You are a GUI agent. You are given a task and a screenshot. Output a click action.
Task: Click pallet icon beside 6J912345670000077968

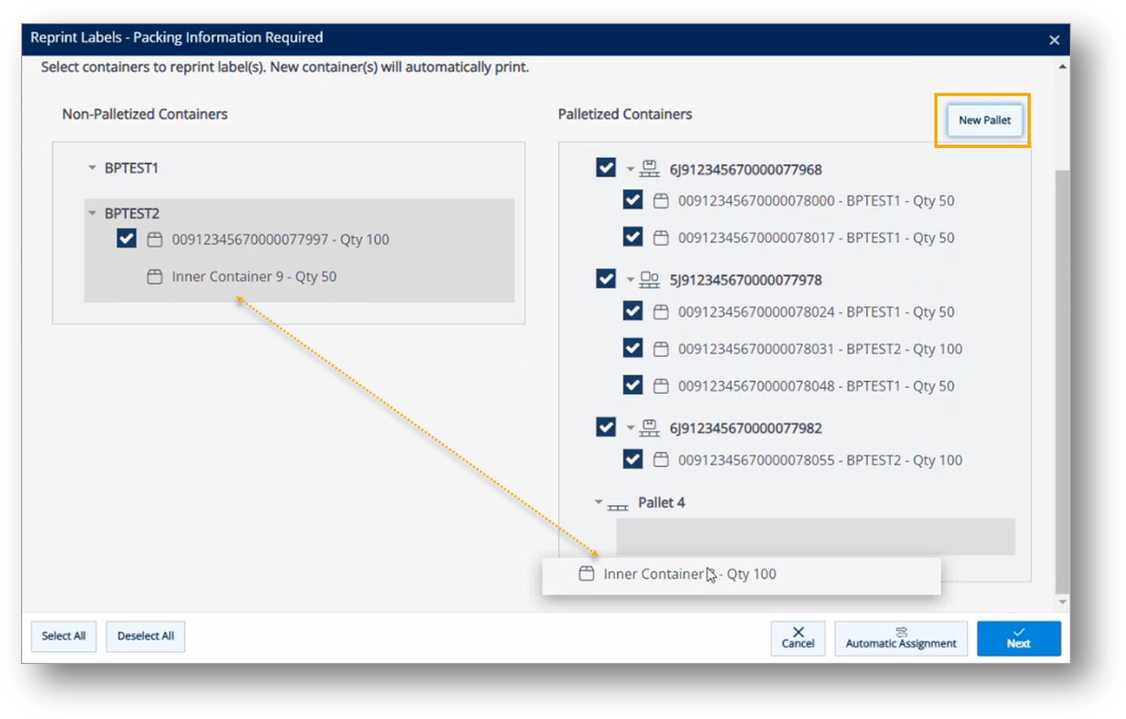650,169
